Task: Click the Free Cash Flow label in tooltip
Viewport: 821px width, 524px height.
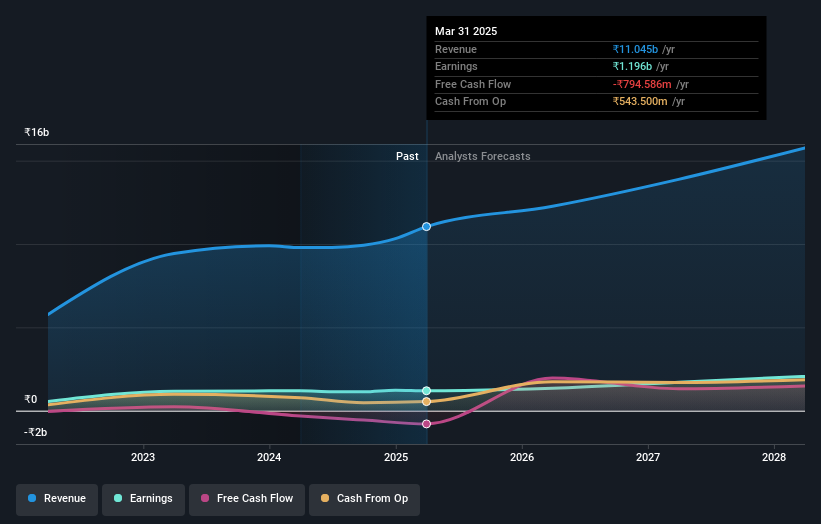Action: [x=473, y=84]
